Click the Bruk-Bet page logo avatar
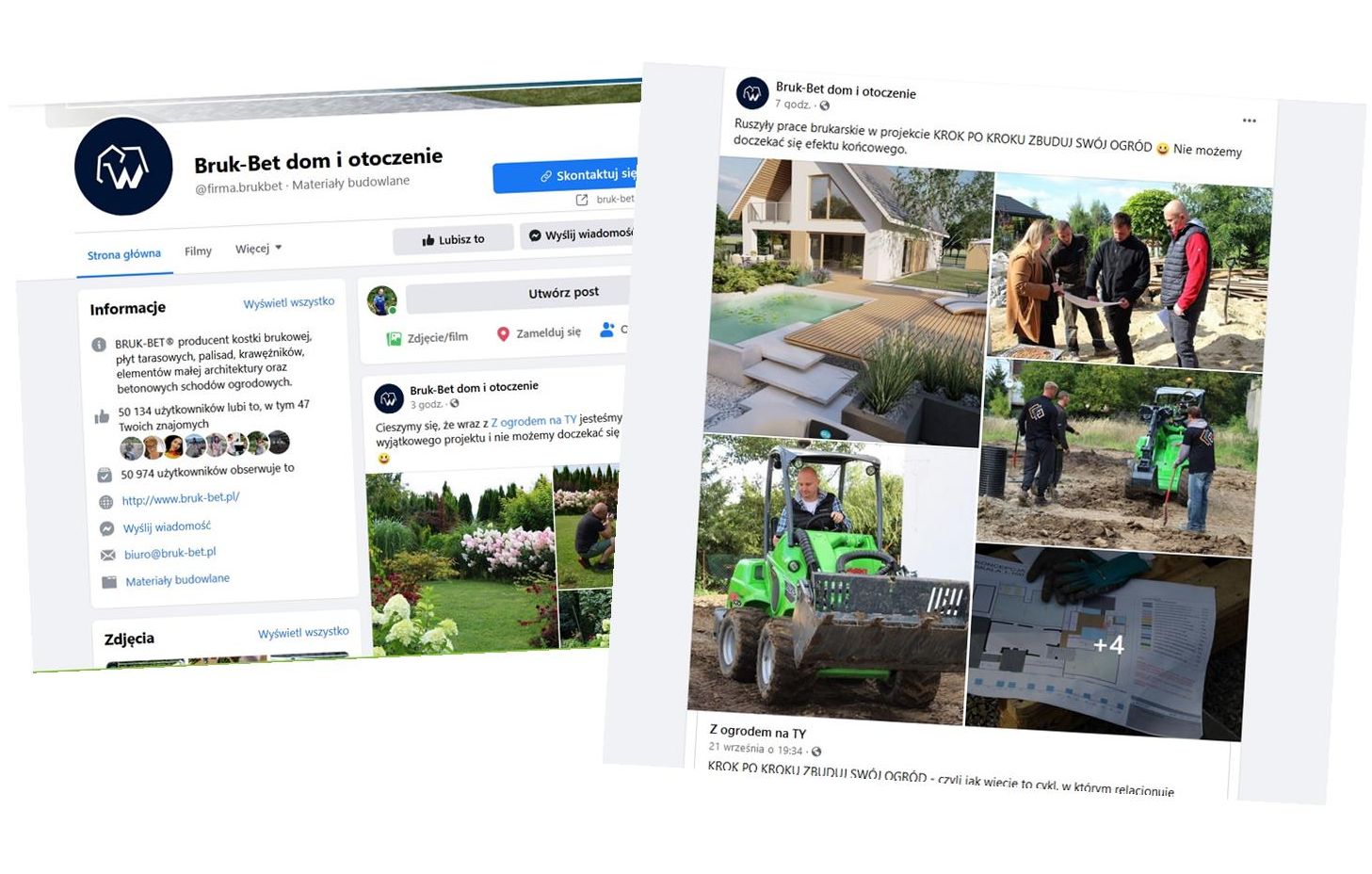Screen dimensions: 1372x874 tap(123, 167)
